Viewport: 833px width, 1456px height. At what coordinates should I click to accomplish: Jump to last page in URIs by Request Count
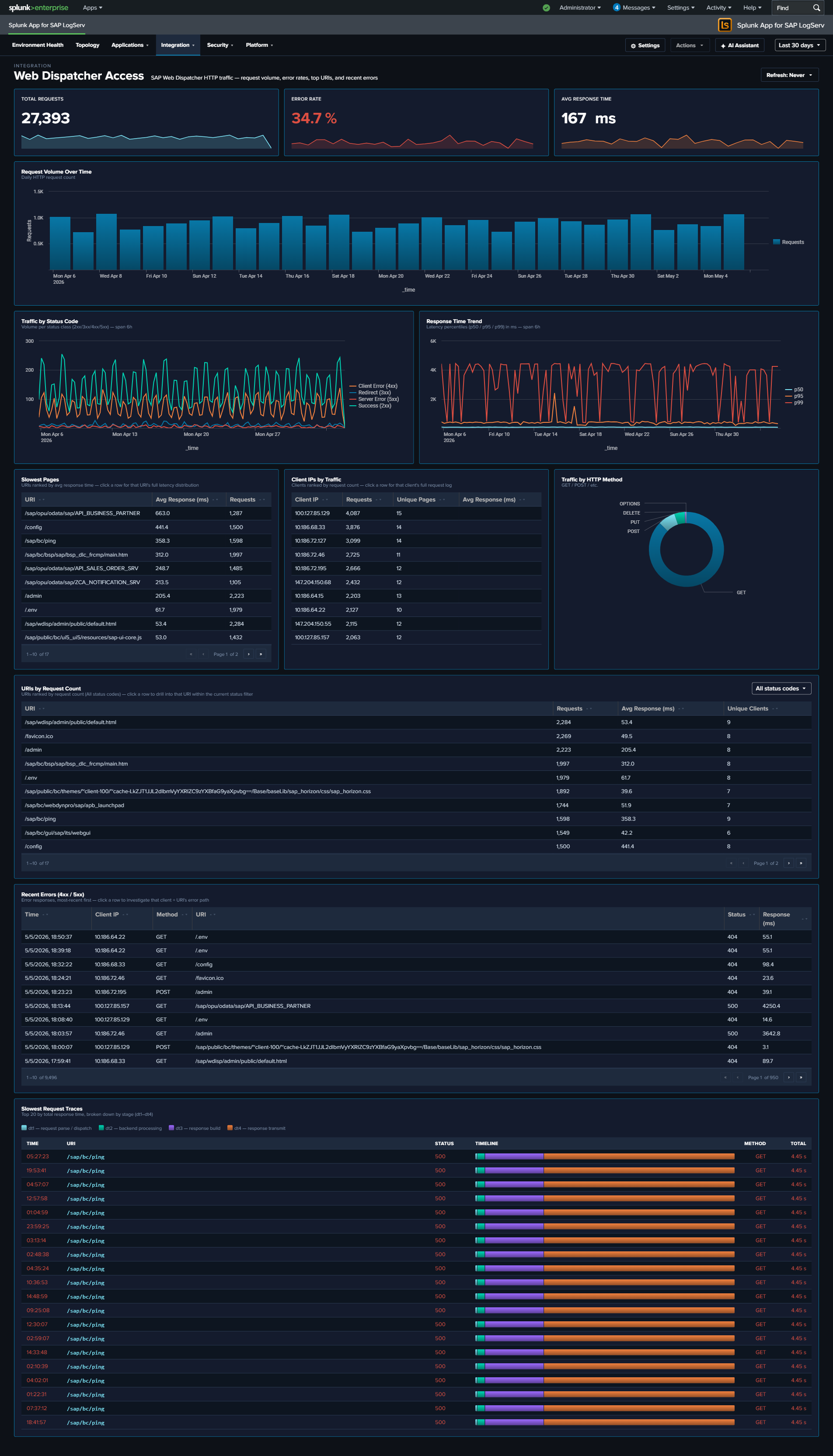click(801, 863)
